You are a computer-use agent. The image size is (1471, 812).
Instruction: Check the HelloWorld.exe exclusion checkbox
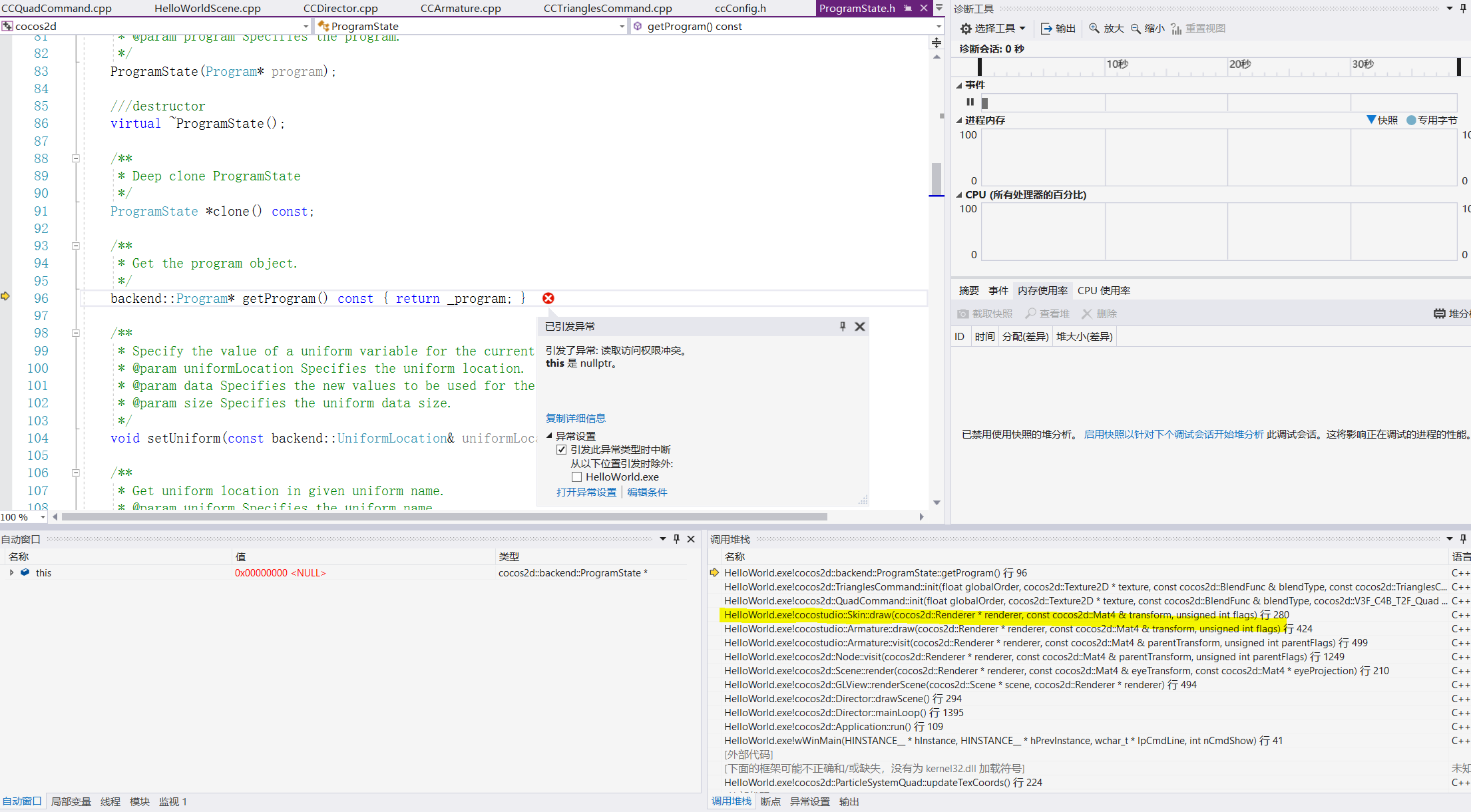(576, 477)
